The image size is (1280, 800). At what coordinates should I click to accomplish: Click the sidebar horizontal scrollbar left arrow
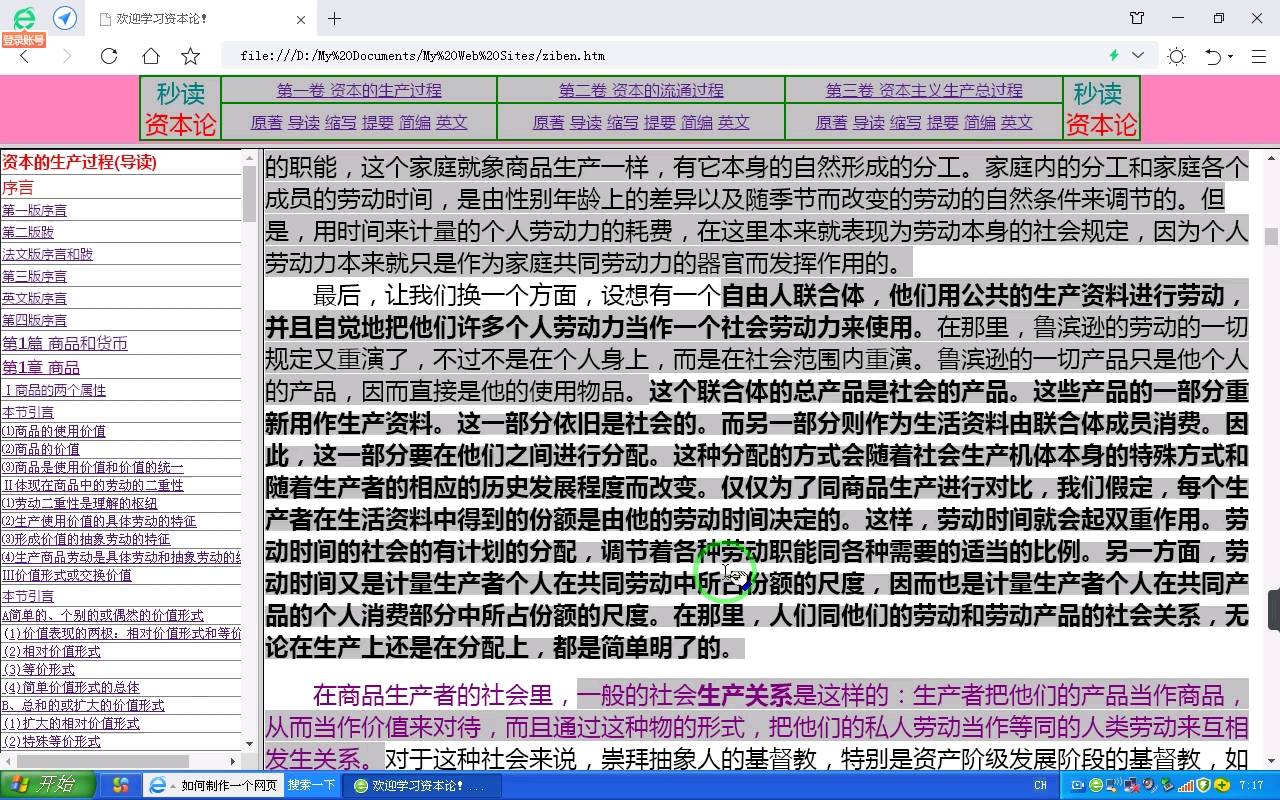7,762
